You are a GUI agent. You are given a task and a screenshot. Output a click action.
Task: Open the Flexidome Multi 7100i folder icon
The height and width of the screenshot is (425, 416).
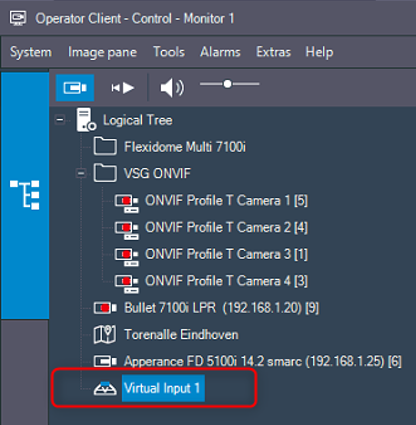click(105, 146)
